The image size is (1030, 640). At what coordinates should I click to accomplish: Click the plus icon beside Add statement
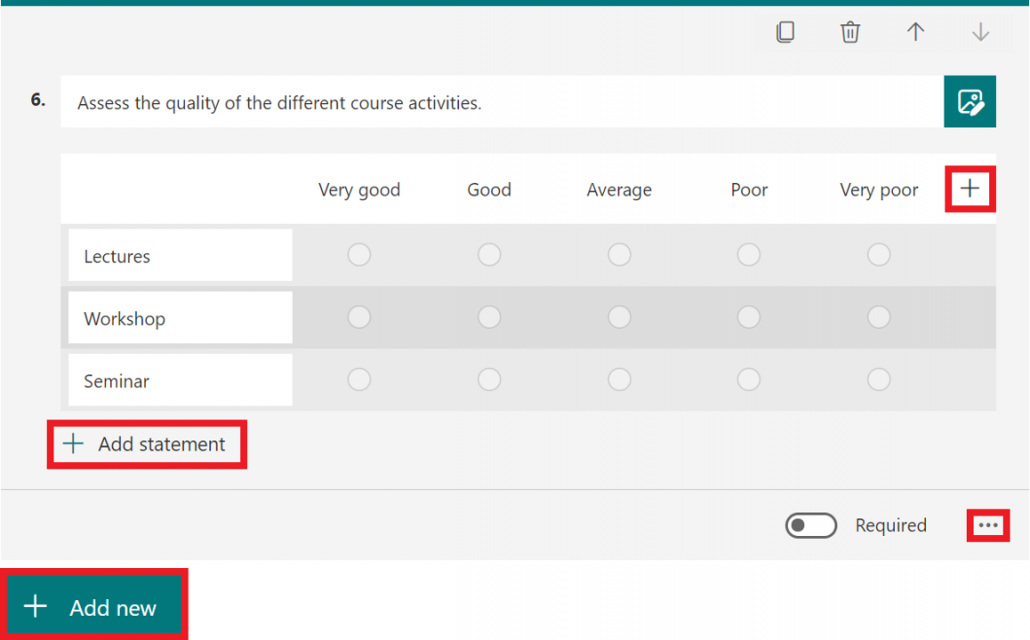(x=73, y=443)
